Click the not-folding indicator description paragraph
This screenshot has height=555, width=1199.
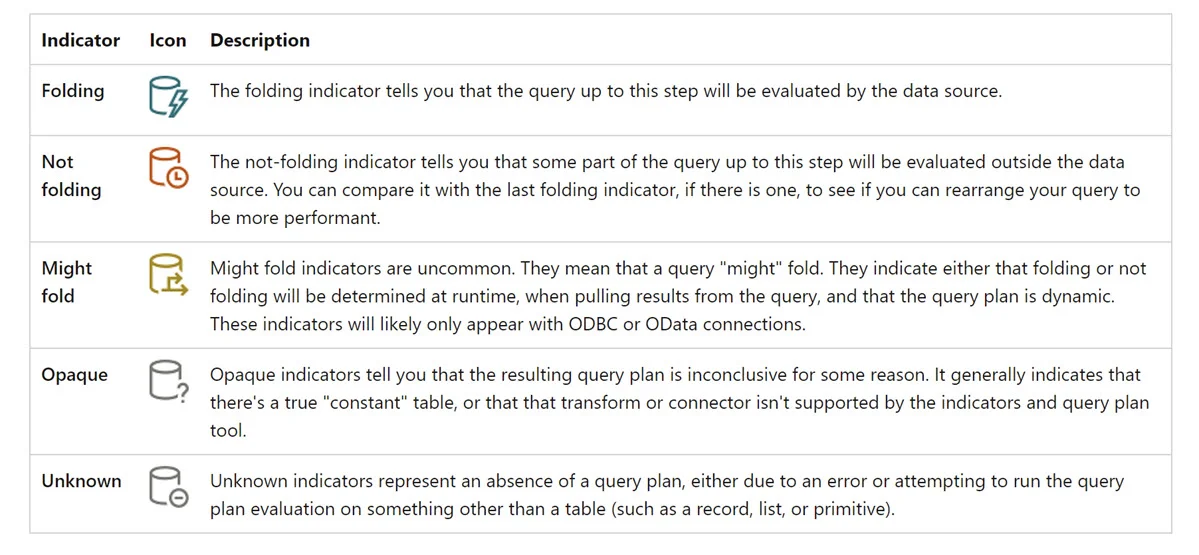pos(675,190)
